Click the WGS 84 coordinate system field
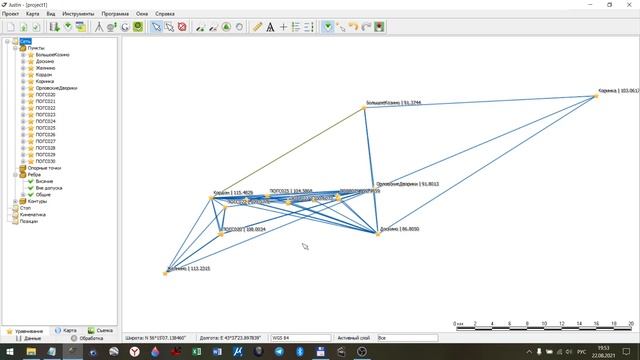The image size is (640, 360). pyautogui.click(x=301, y=338)
